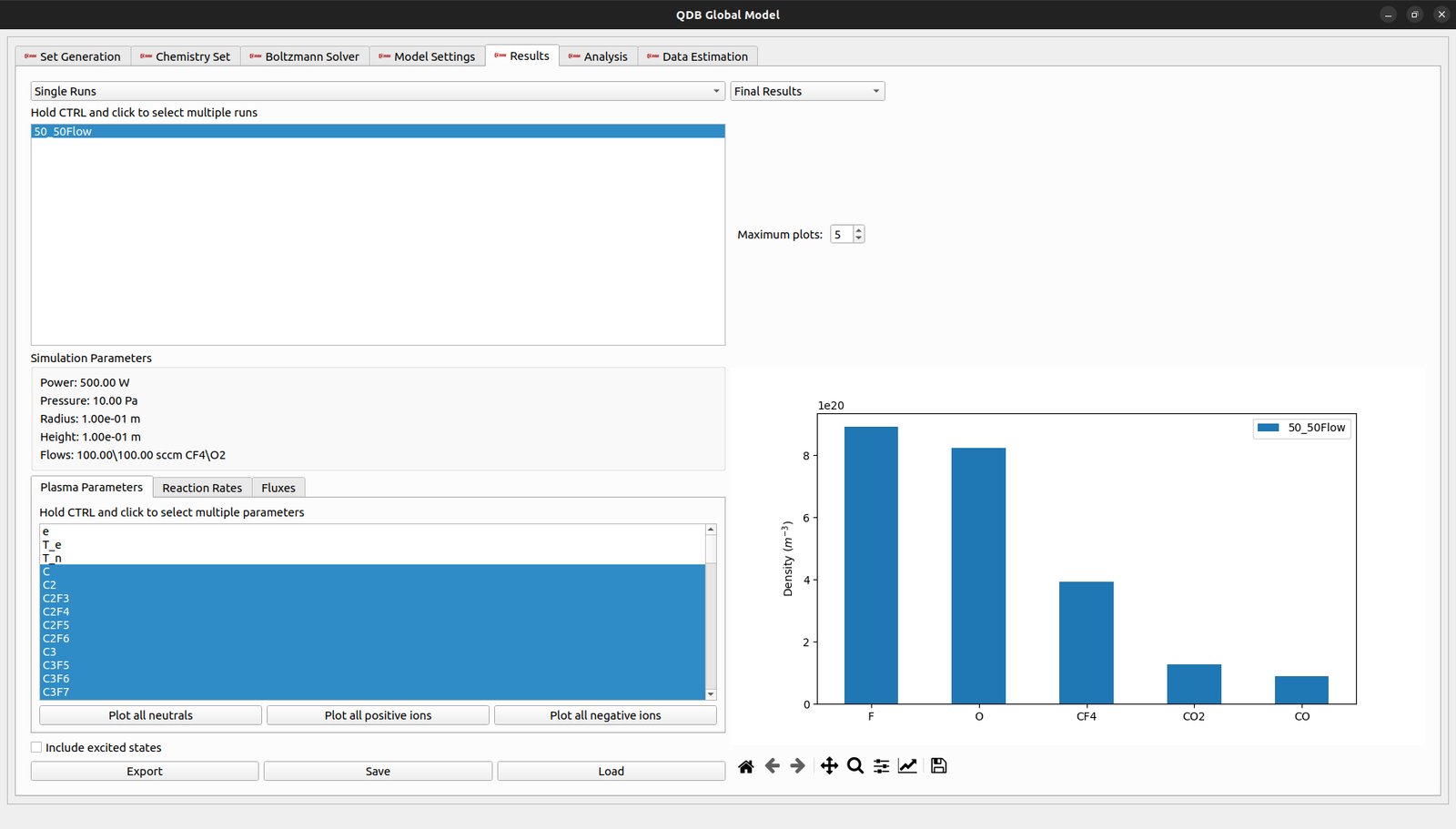
Task: Click Plot all neutrals button
Action: point(150,715)
